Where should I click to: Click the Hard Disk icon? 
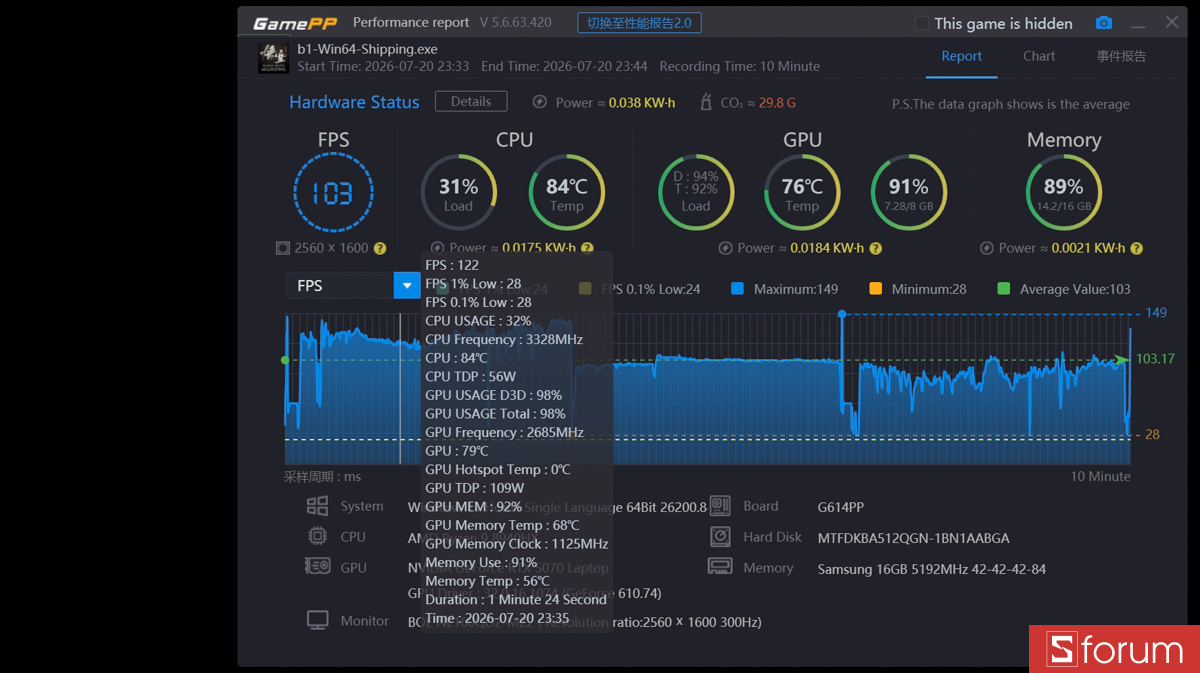tap(720, 537)
